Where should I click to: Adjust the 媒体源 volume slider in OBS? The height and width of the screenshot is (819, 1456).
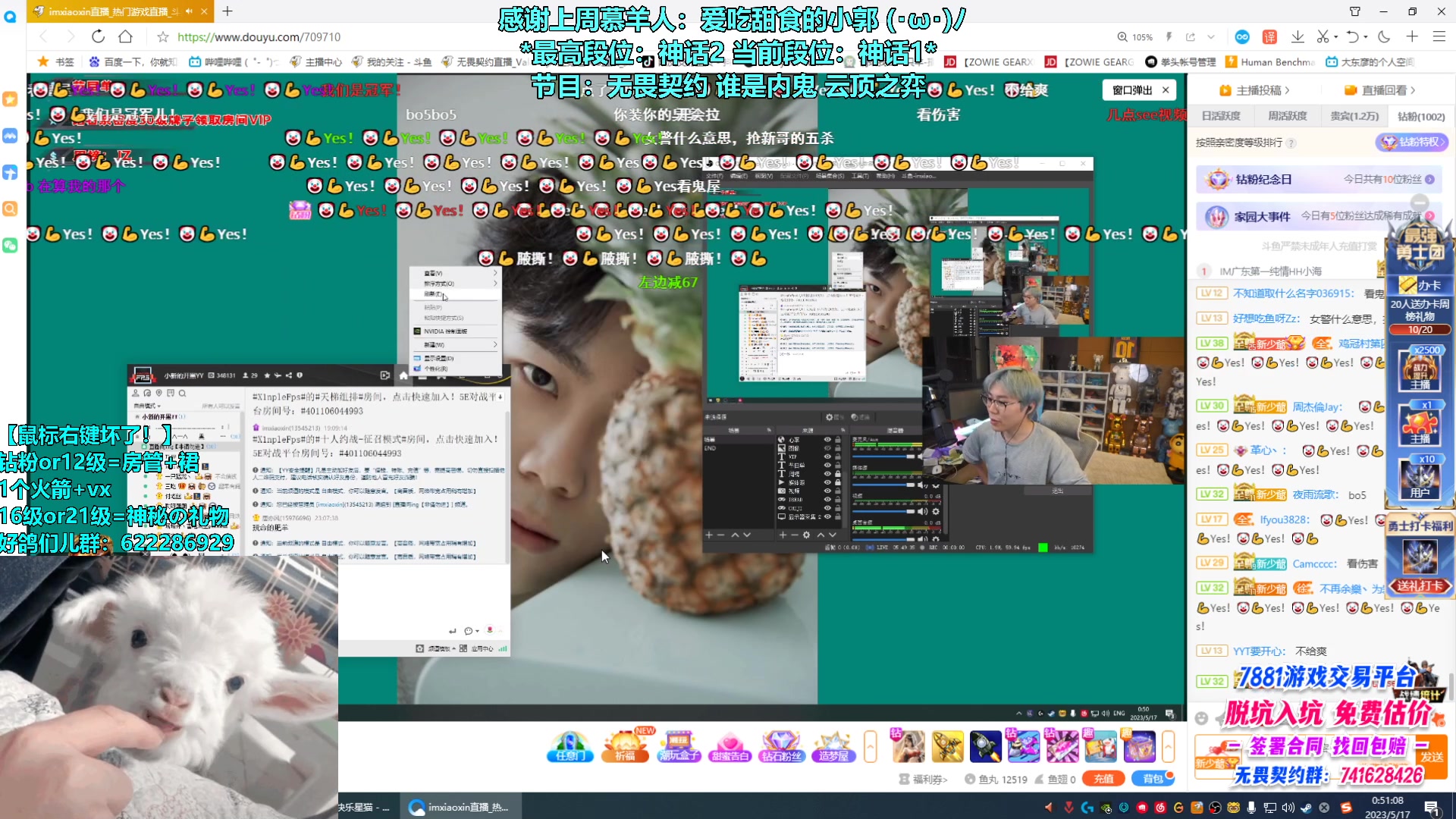tap(883, 485)
